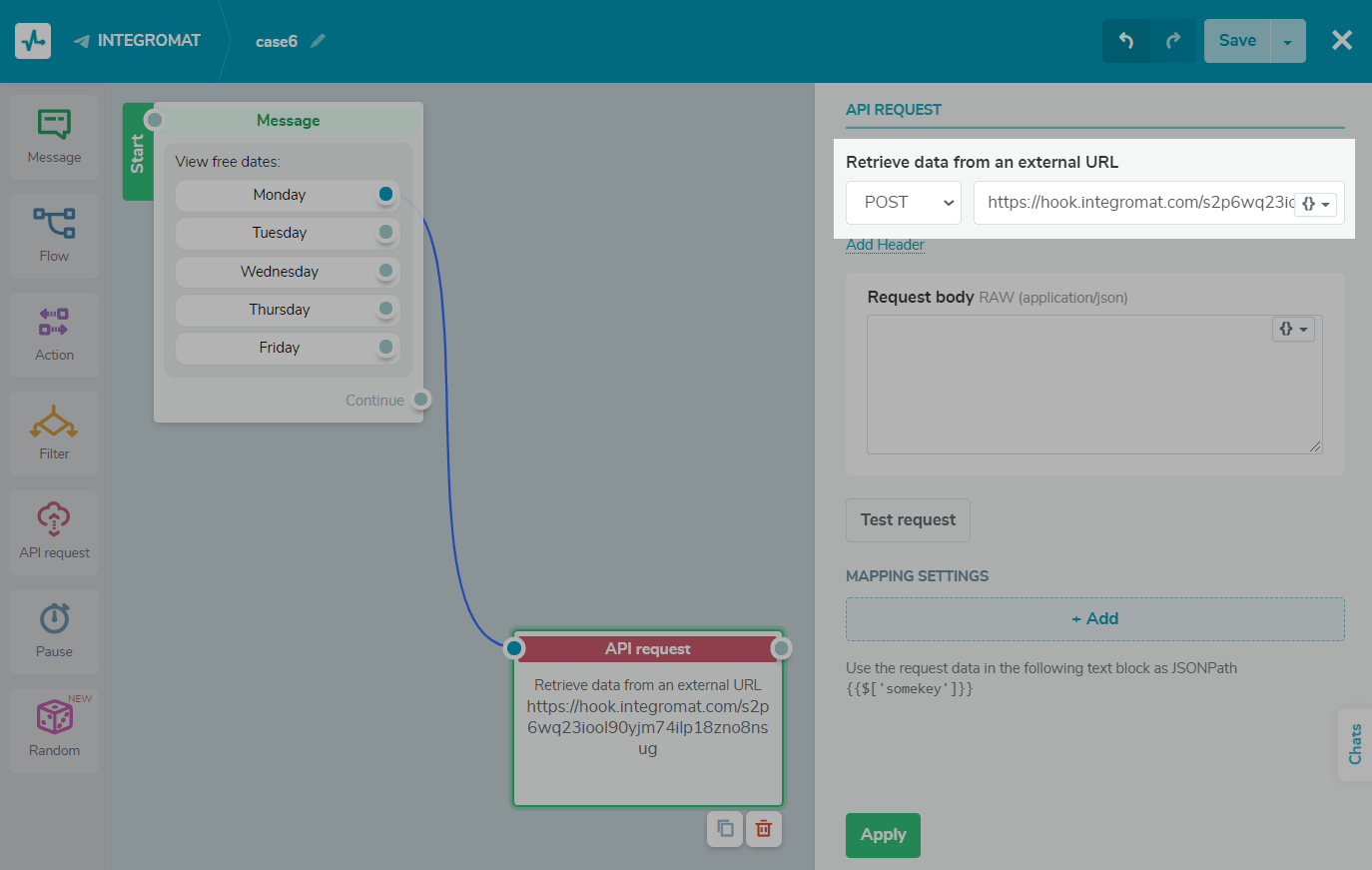Select the Flow block in sidebar

coord(54,236)
